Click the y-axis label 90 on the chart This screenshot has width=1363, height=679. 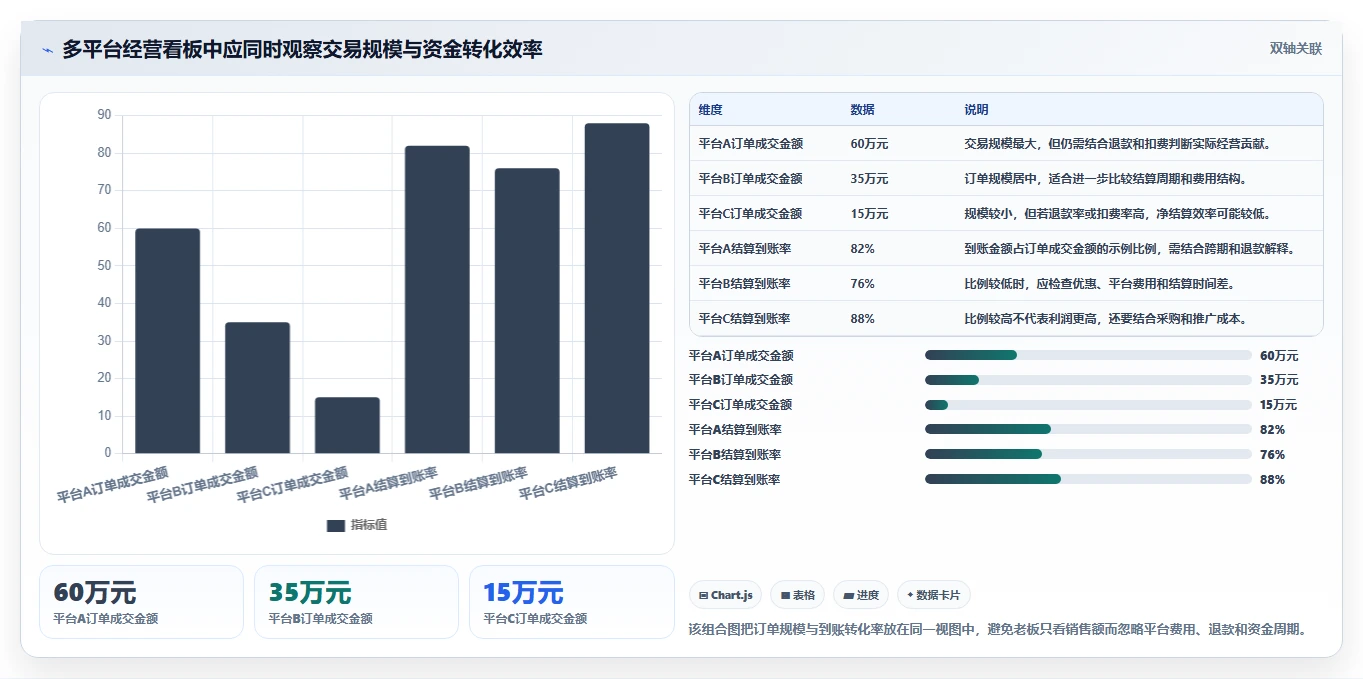click(x=104, y=115)
